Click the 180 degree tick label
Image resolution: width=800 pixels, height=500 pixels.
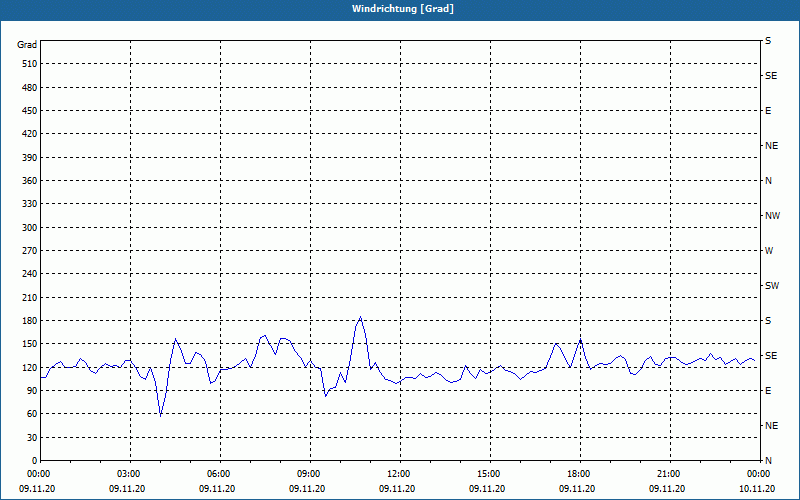tap(29, 321)
